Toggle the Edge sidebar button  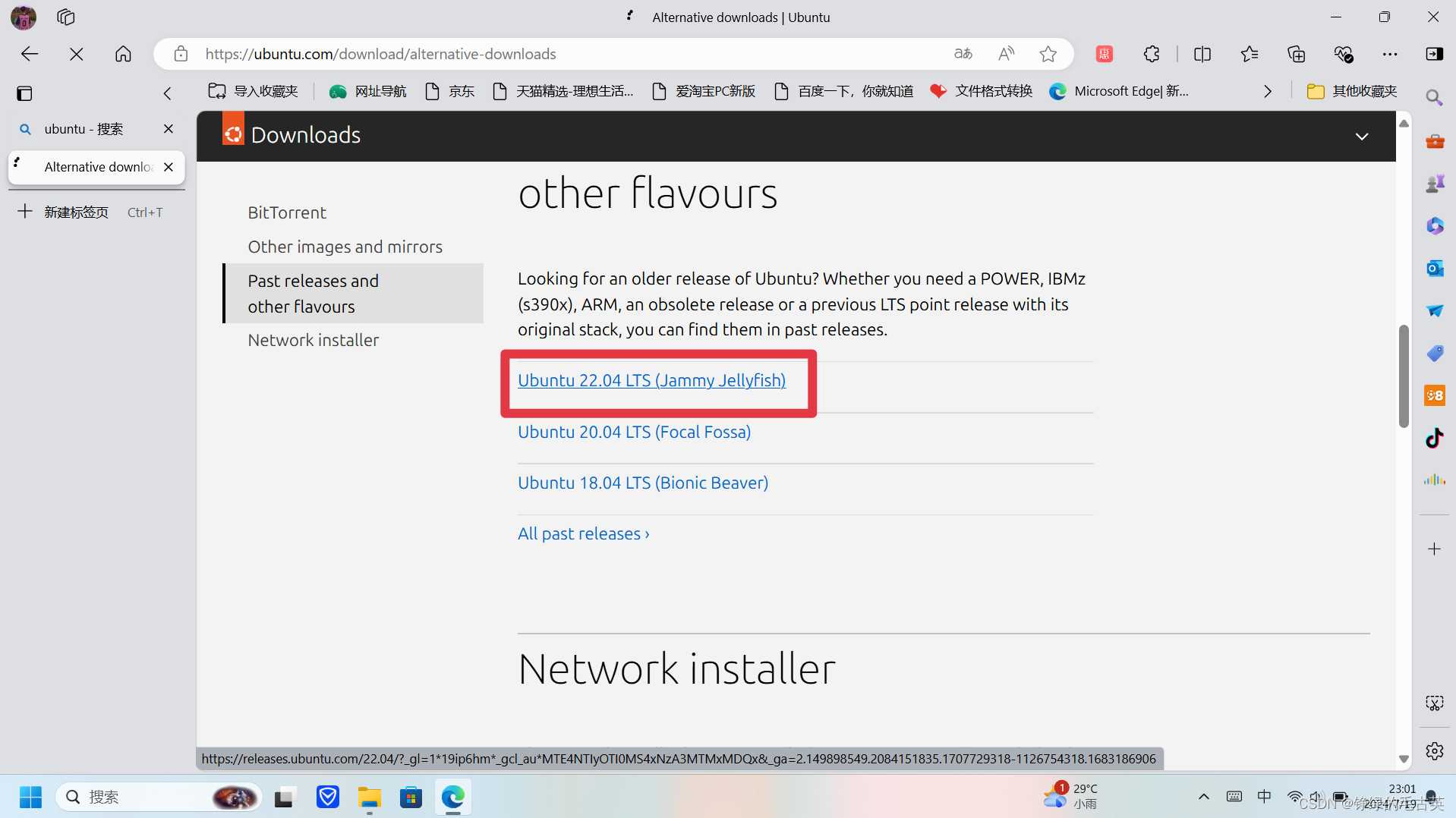[x=1435, y=54]
